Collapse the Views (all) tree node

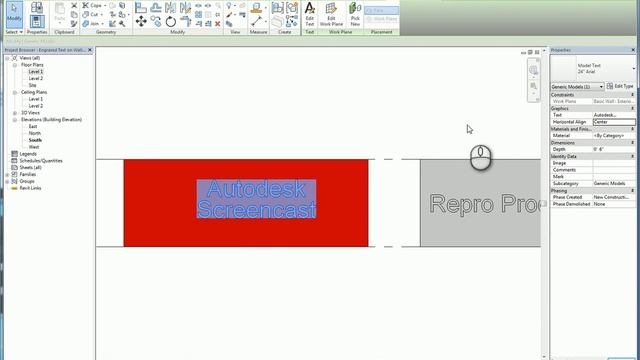7,58
